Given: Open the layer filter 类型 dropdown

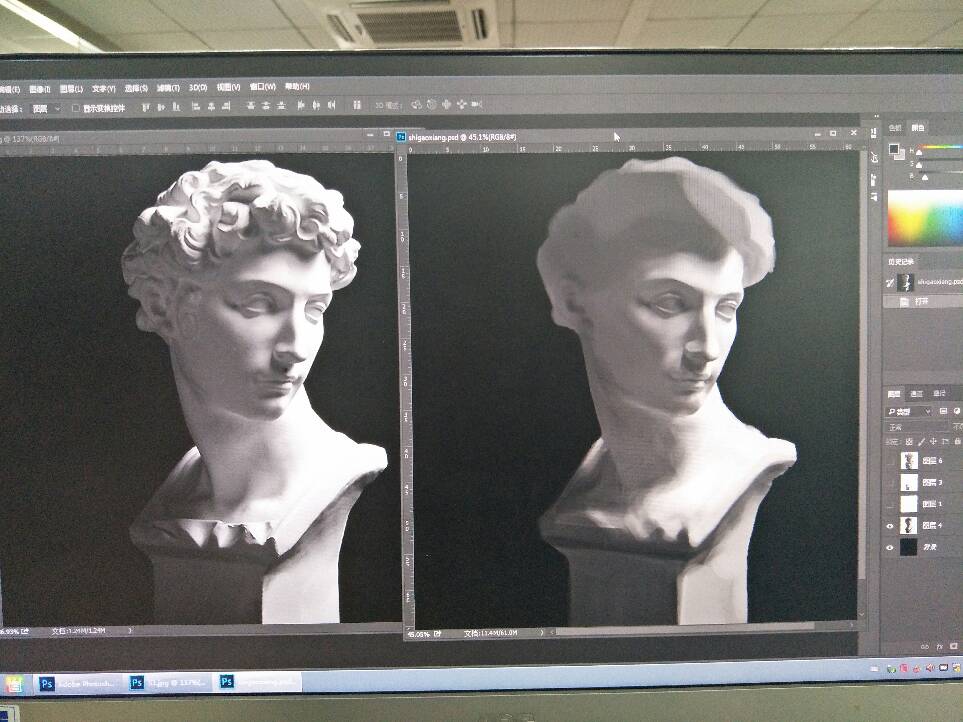Looking at the screenshot, I should click(909, 411).
